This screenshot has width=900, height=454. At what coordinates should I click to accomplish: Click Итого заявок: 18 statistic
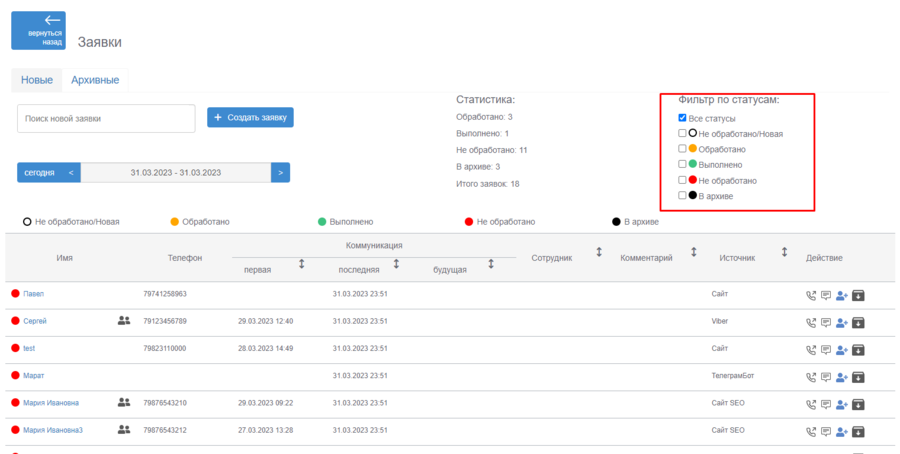488,184
